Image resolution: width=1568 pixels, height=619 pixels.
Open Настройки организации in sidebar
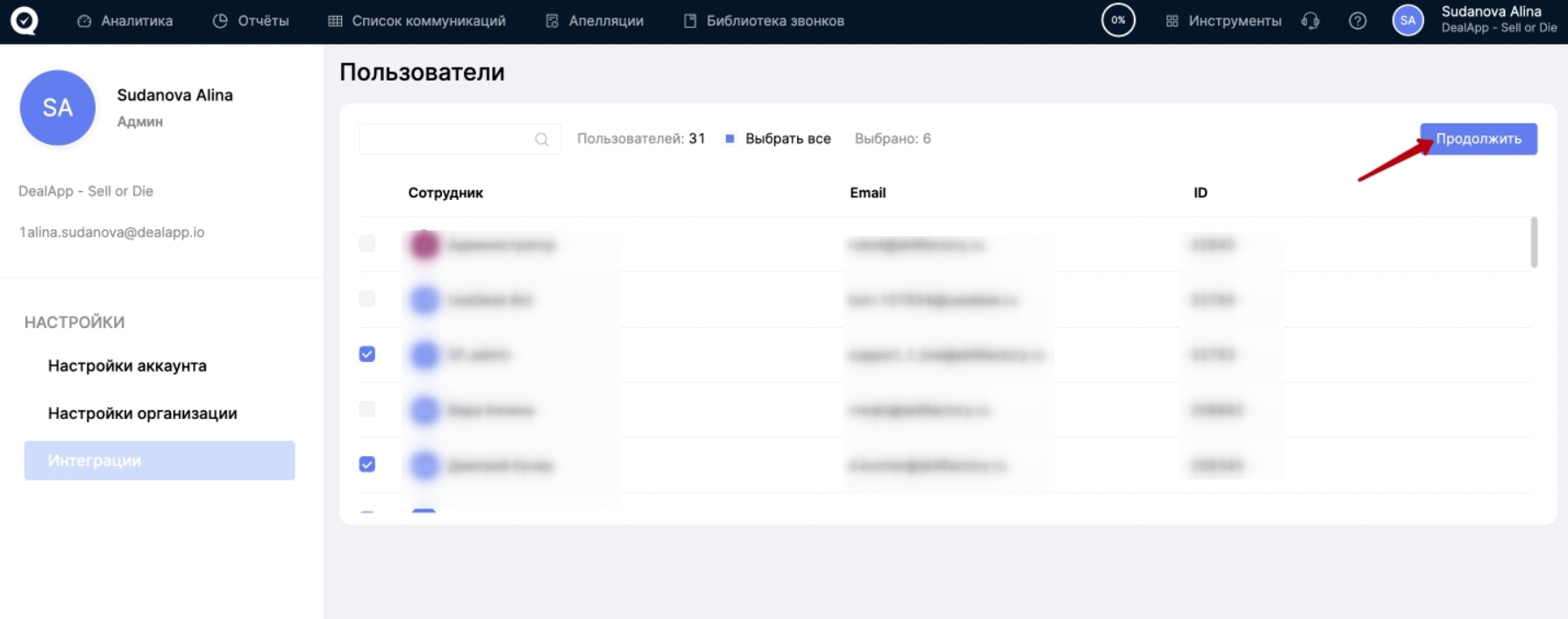click(x=142, y=414)
